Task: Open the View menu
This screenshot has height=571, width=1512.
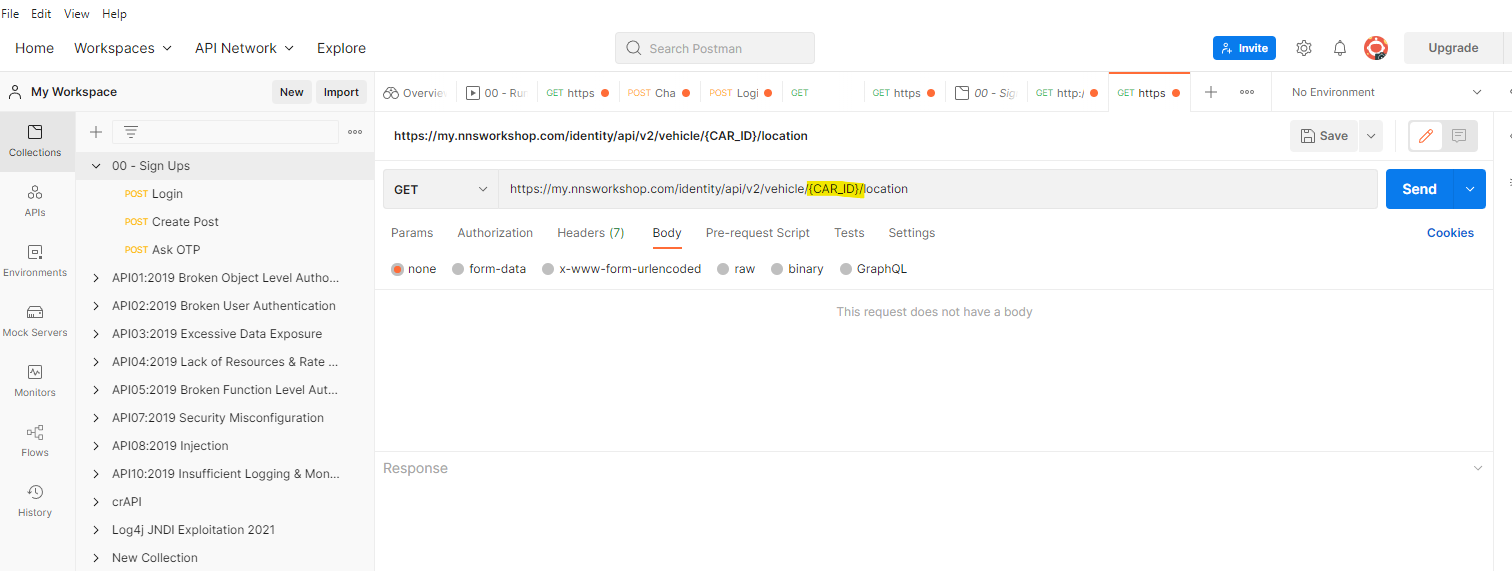Action: coord(77,14)
